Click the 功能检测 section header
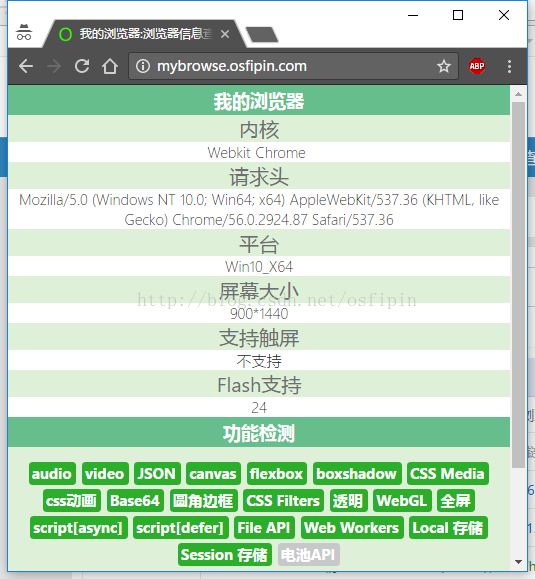 tap(259, 433)
